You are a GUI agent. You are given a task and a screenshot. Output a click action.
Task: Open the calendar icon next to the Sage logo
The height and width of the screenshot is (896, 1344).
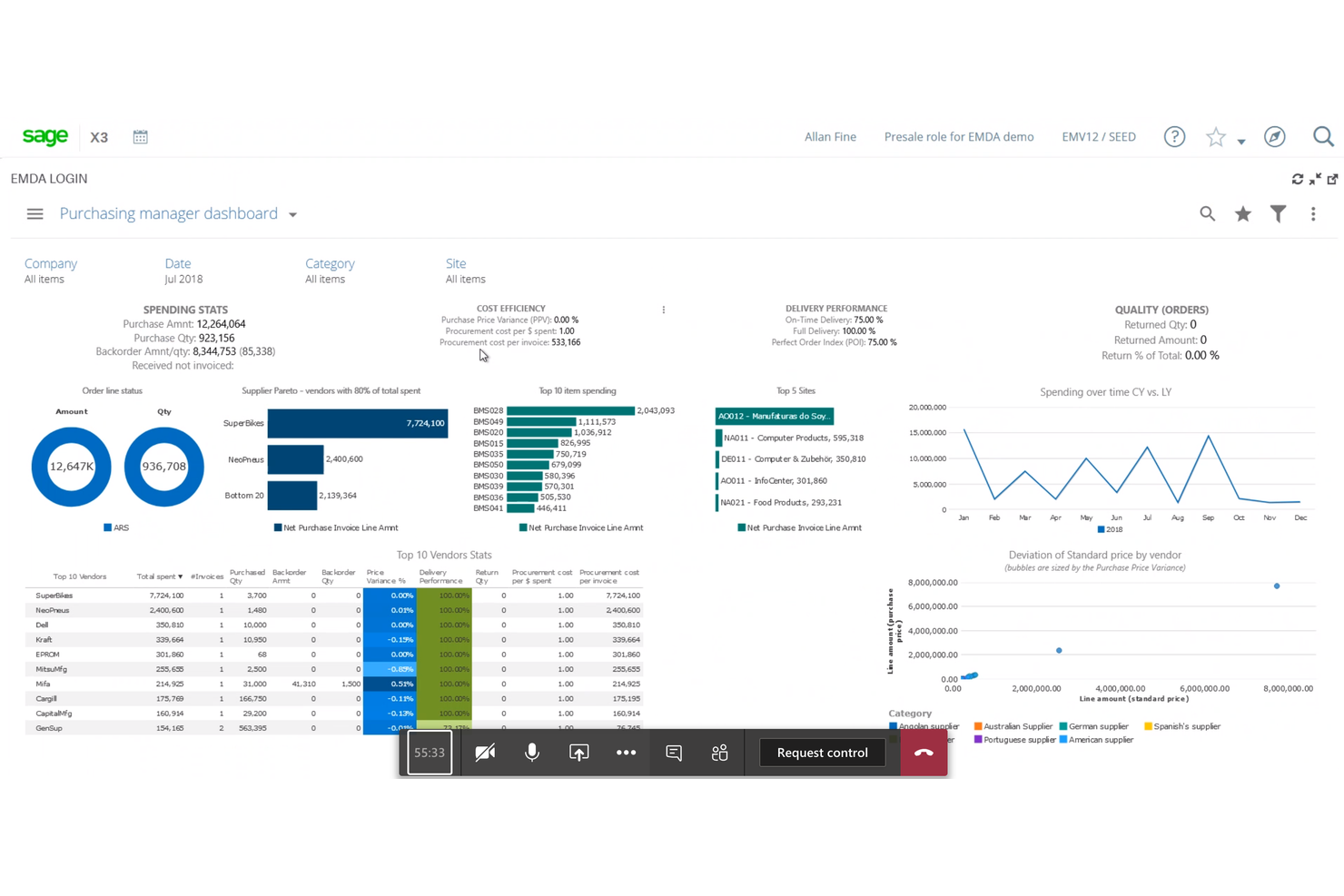(140, 136)
